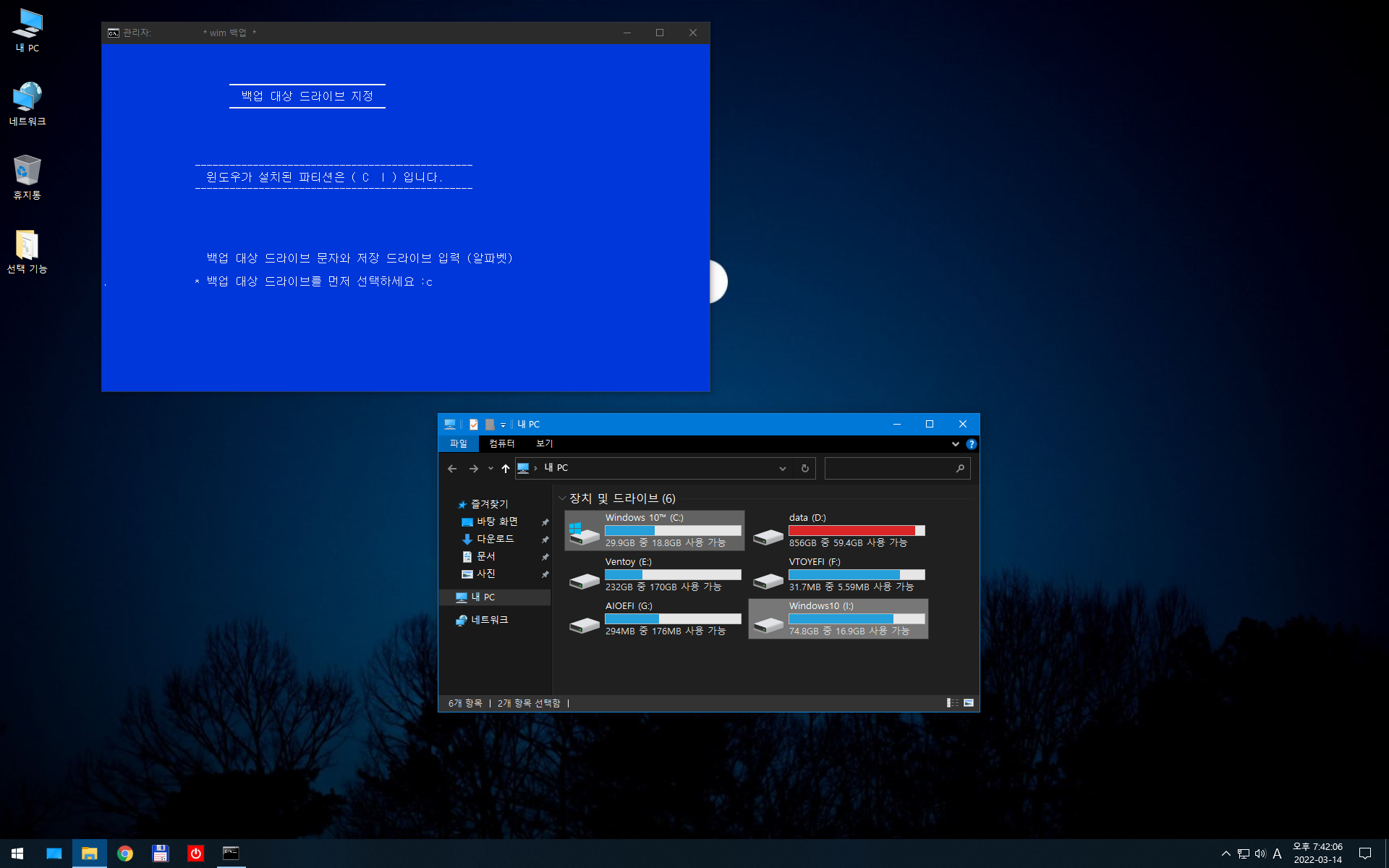Minimize the 내 PC Explorer window
This screenshot has width=1389, height=868.
pyautogui.click(x=897, y=425)
